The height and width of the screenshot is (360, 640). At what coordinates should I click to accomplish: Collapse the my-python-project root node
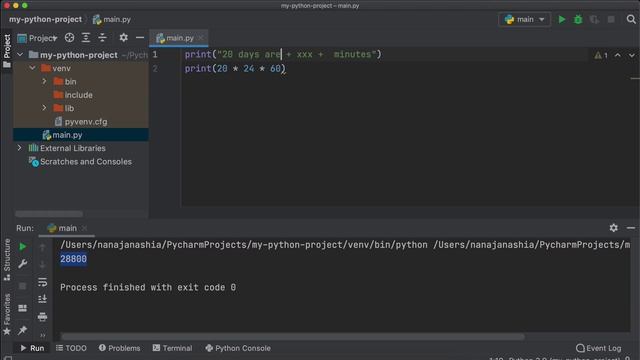pyautogui.click(x=20, y=55)
